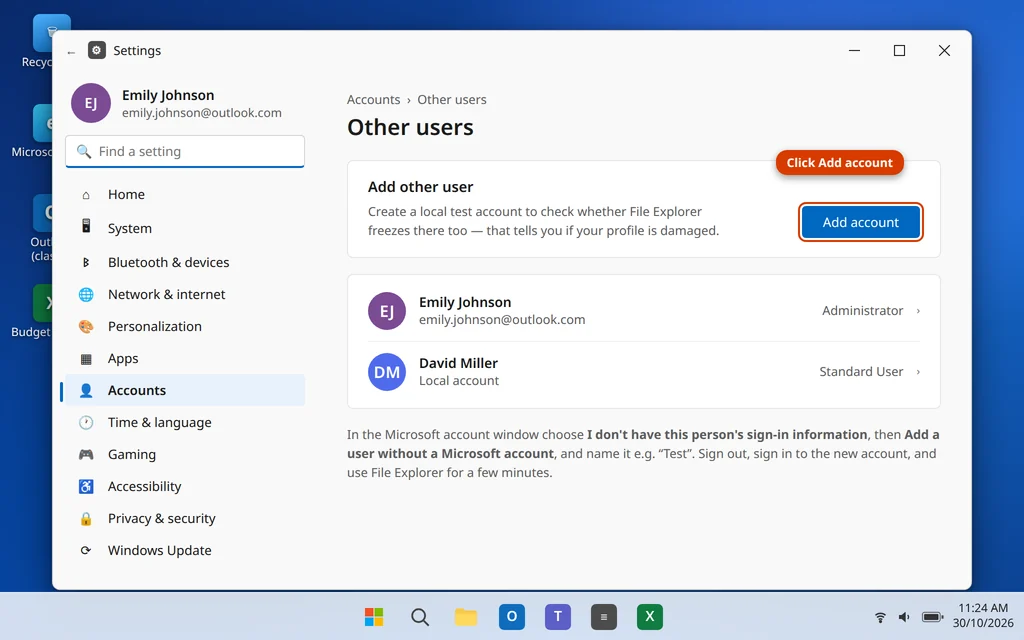Click the battery icon in tray

tap(932, 617)
